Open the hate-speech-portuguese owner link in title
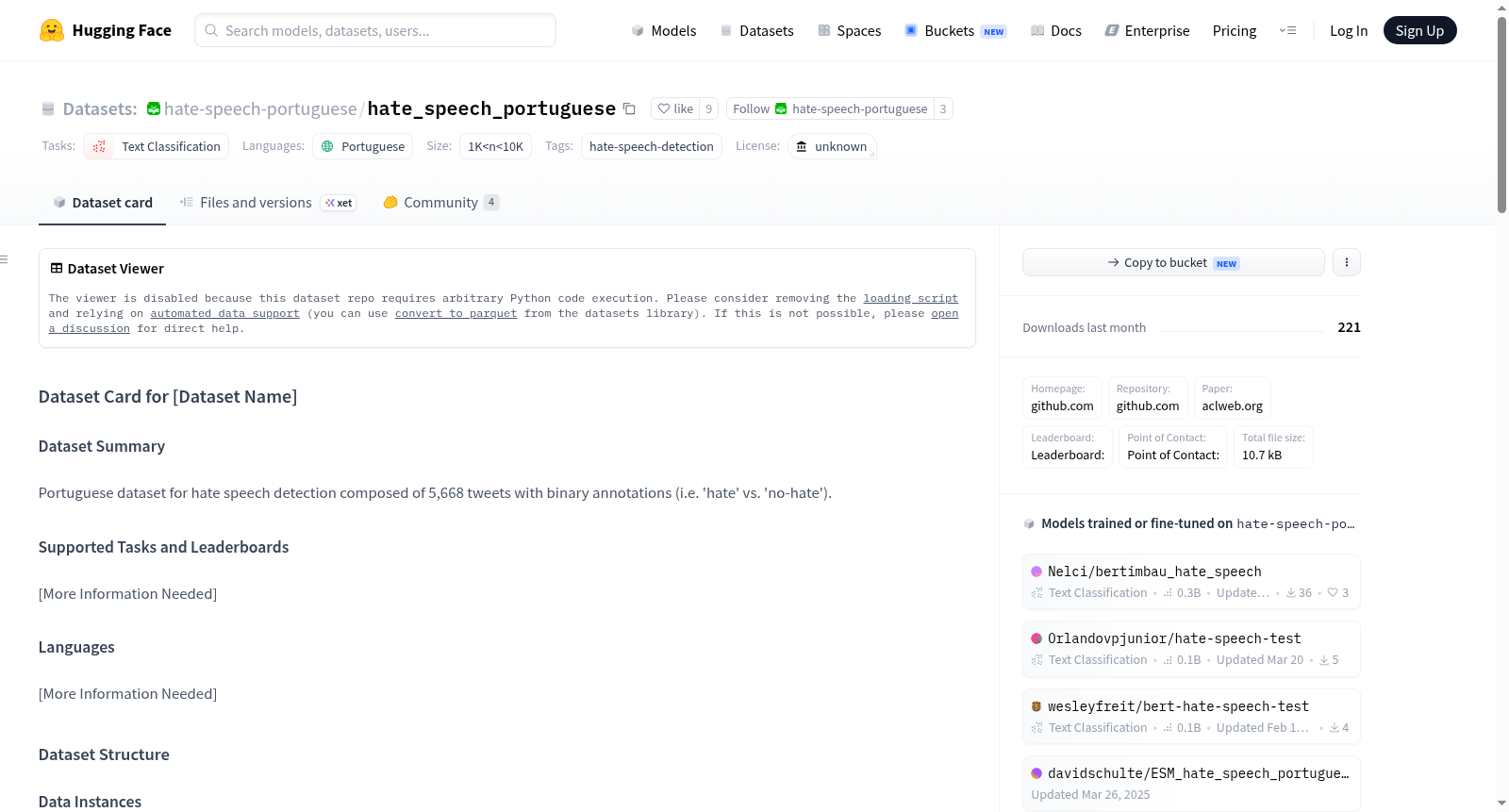Viewport: 1509px width, 812px height. [x=260, y=108]
